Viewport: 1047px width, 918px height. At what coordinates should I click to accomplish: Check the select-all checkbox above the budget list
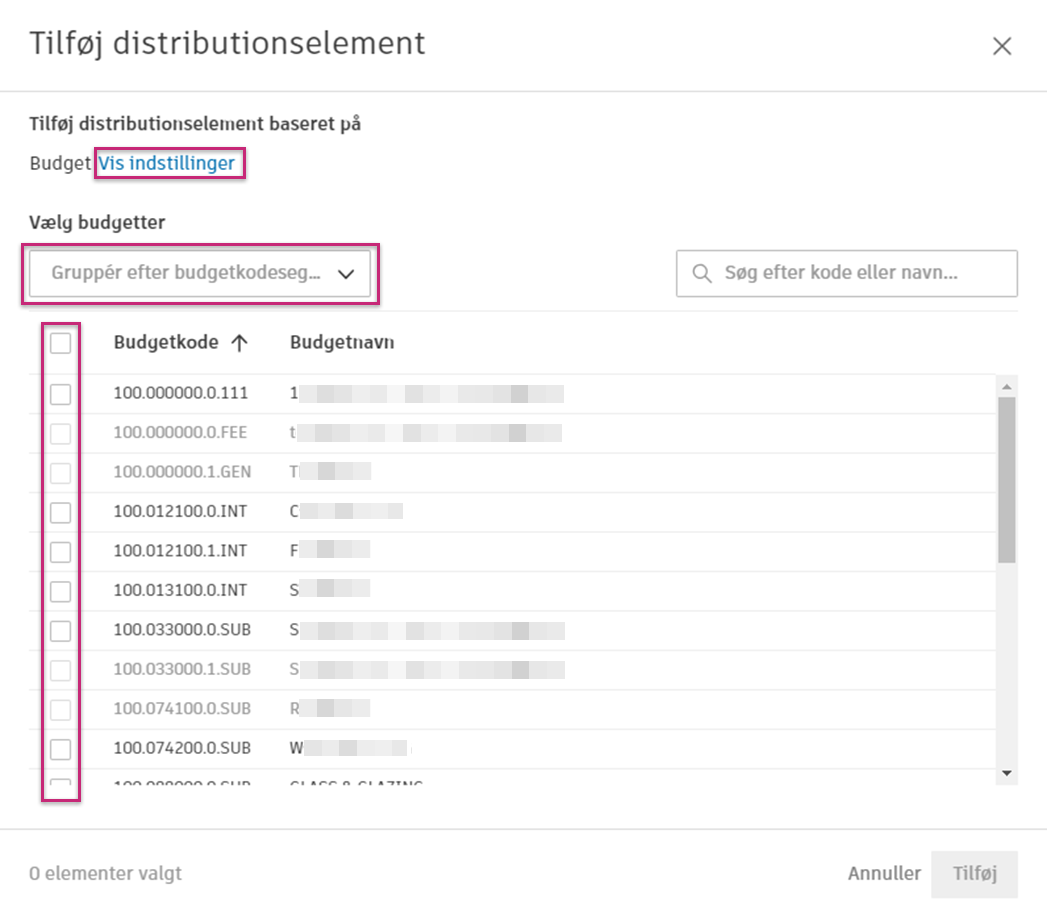click(x=60, y=343)
